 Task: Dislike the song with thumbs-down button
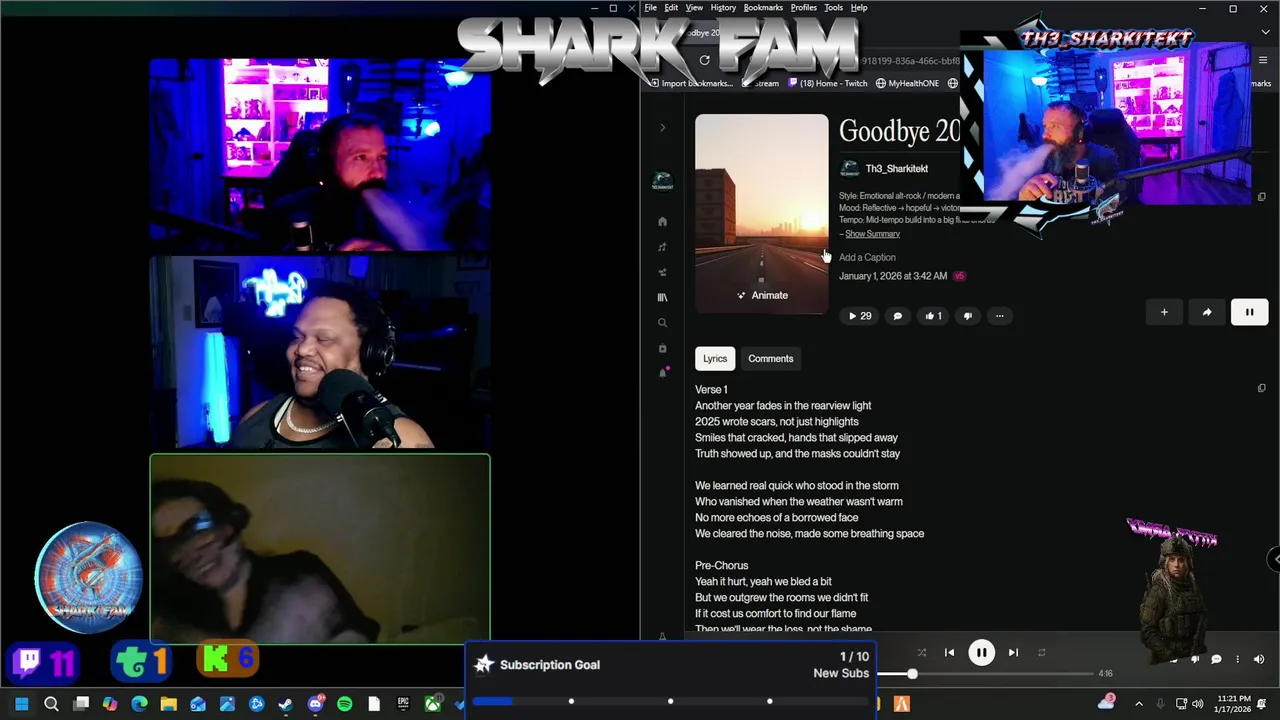coord(967,316)
